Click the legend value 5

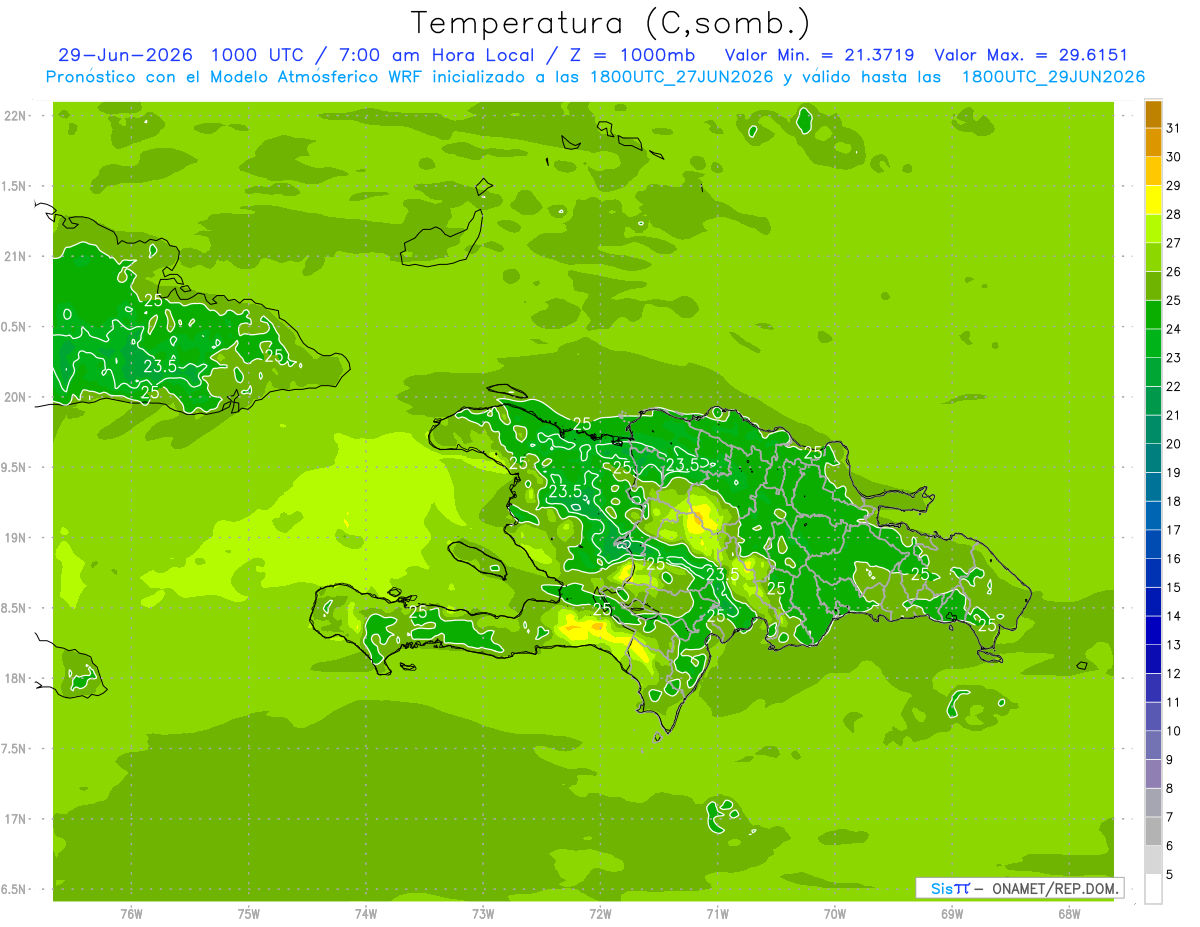point(1170,875)
